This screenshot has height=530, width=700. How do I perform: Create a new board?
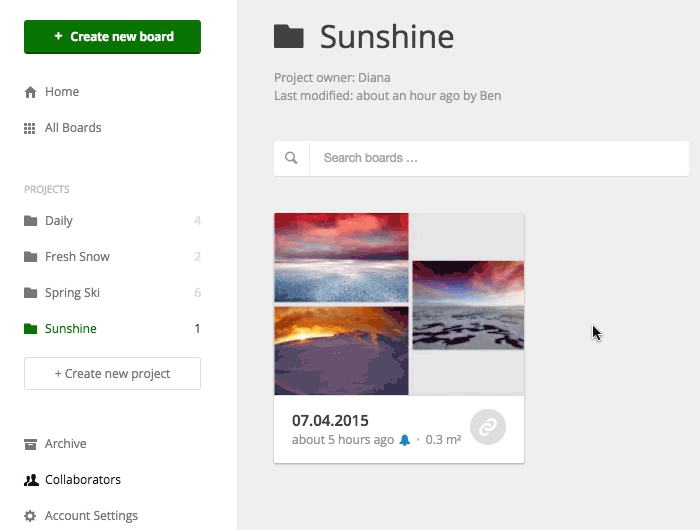click(x=112, y=37)
